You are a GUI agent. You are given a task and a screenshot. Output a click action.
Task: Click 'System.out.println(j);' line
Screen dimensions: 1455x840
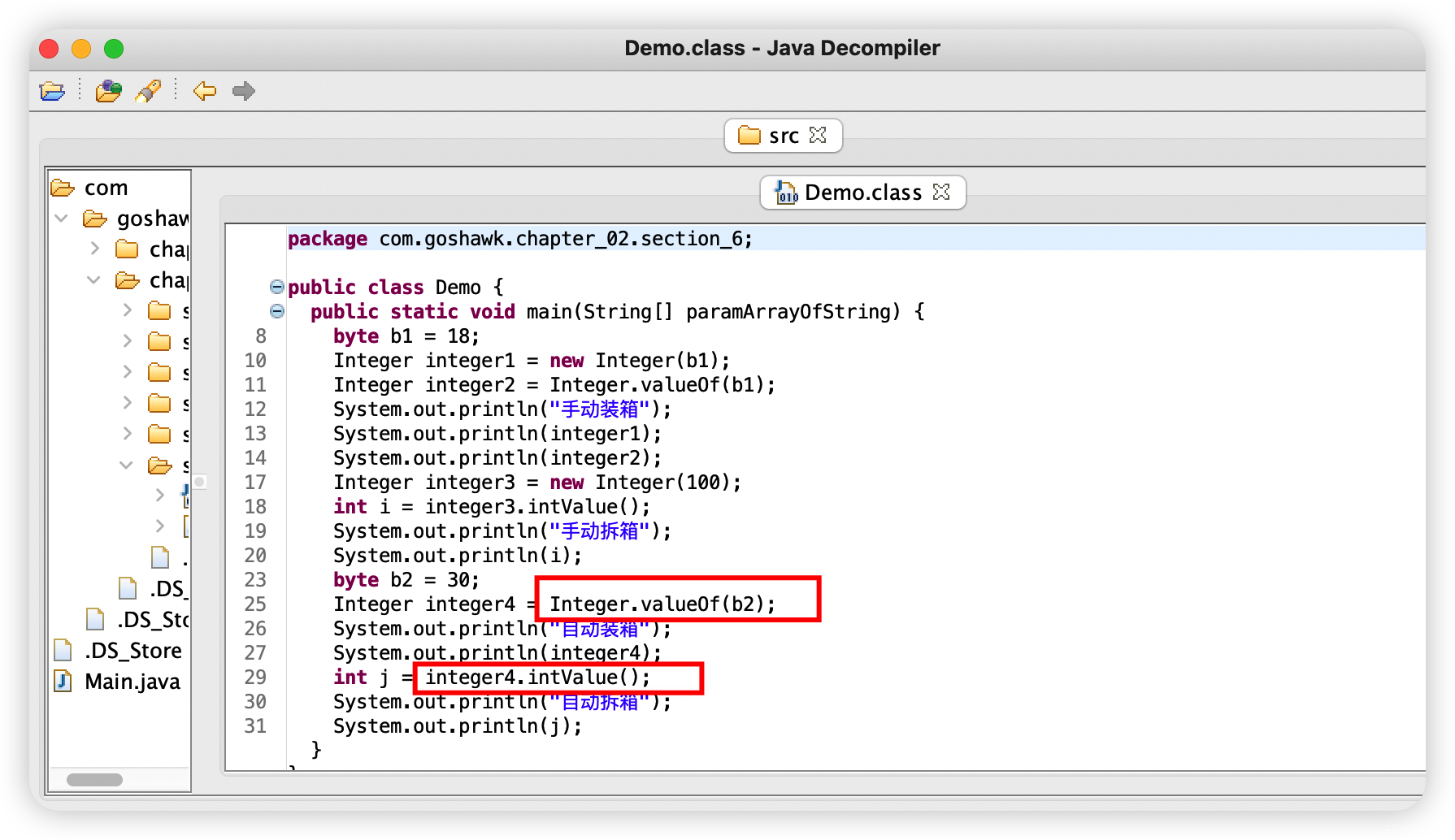[458, 726]
